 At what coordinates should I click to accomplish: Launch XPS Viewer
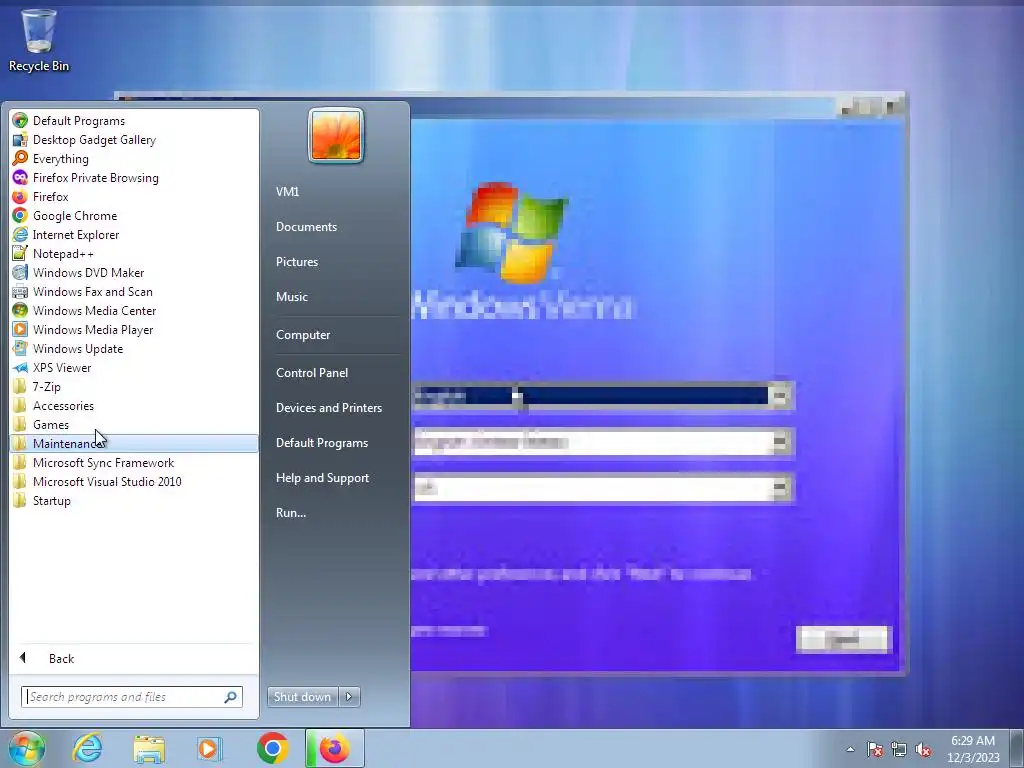click(x=134, y=367)
